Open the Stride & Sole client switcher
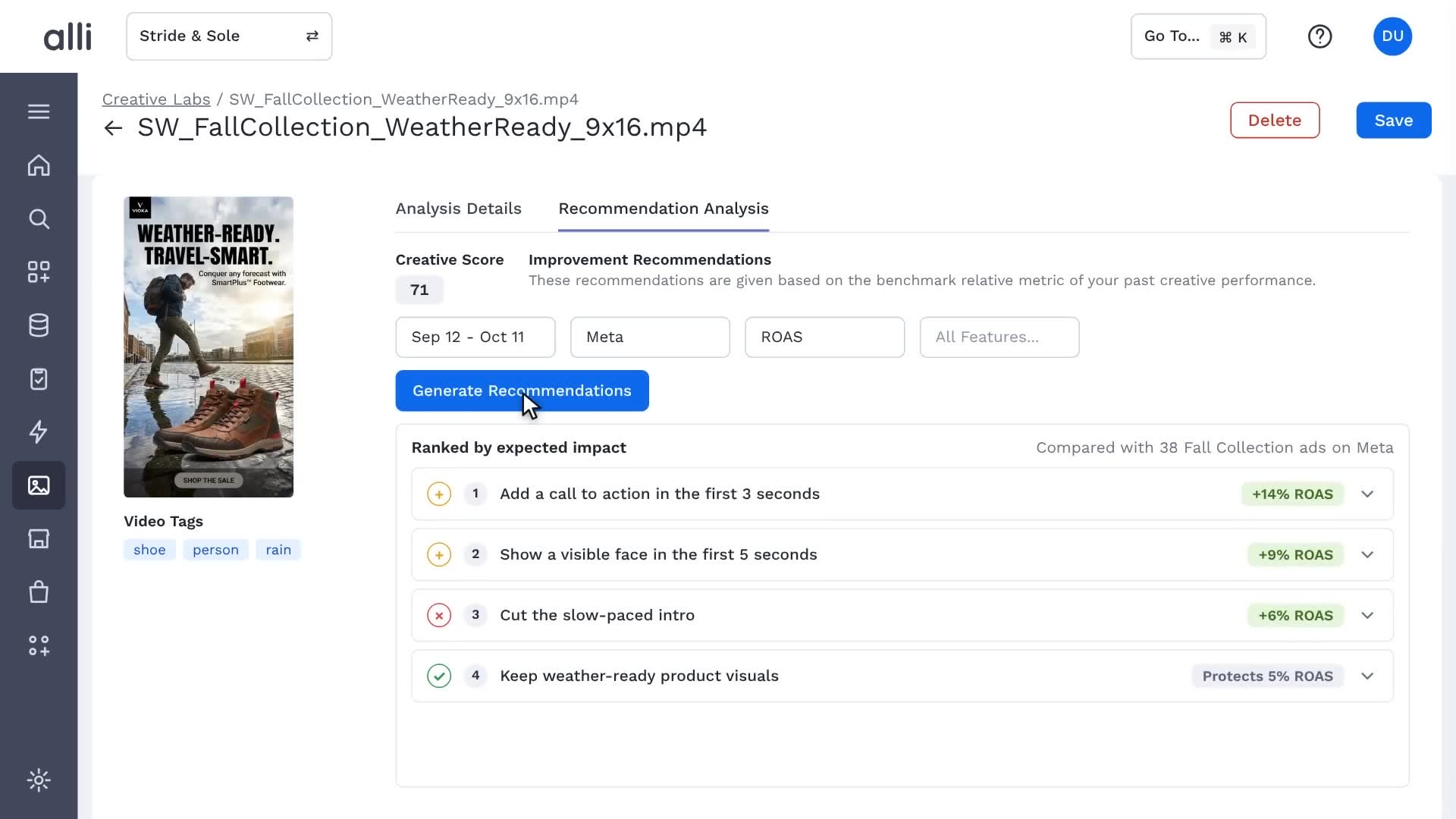The height and width of the screenshot is (819, 1456). pos(229,36)
